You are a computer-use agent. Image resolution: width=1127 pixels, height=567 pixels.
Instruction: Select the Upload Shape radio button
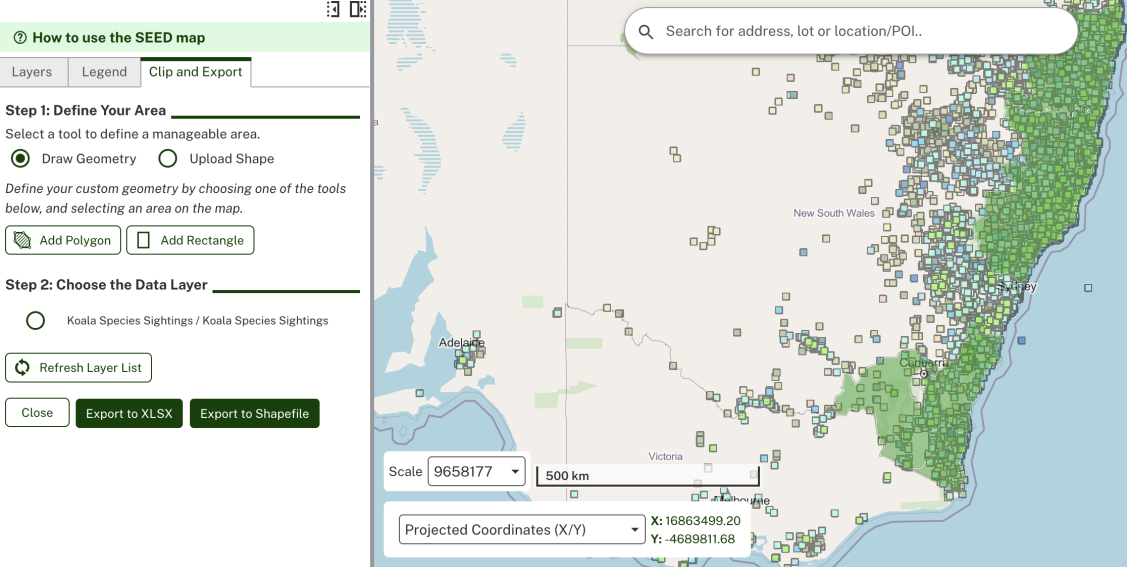click(167, 159)
